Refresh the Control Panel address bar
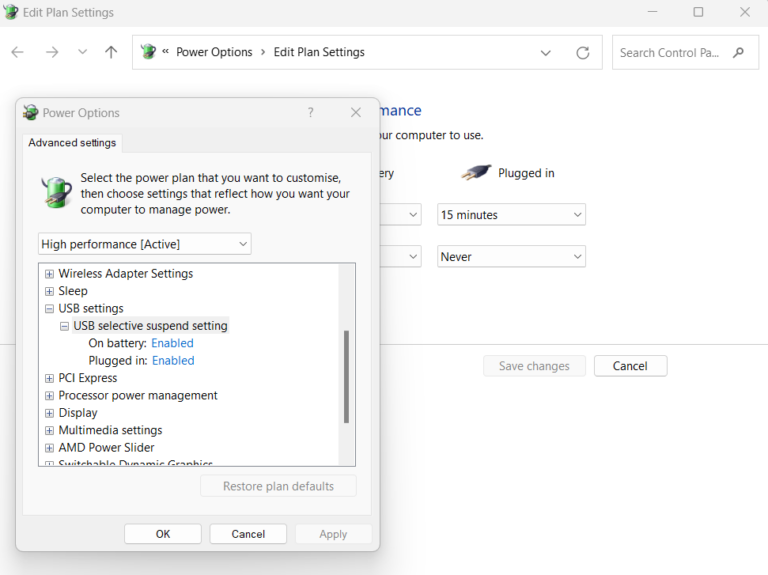The image size is (768, 575). click(583, 53)
